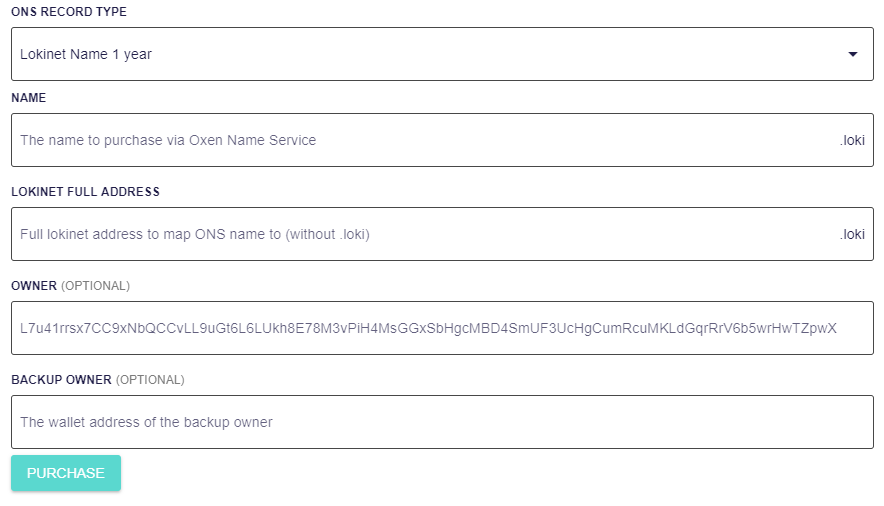Click the (OPTIONAL) hint beside Owner
The width and height of the screenshot is (884, 506).
95,286
